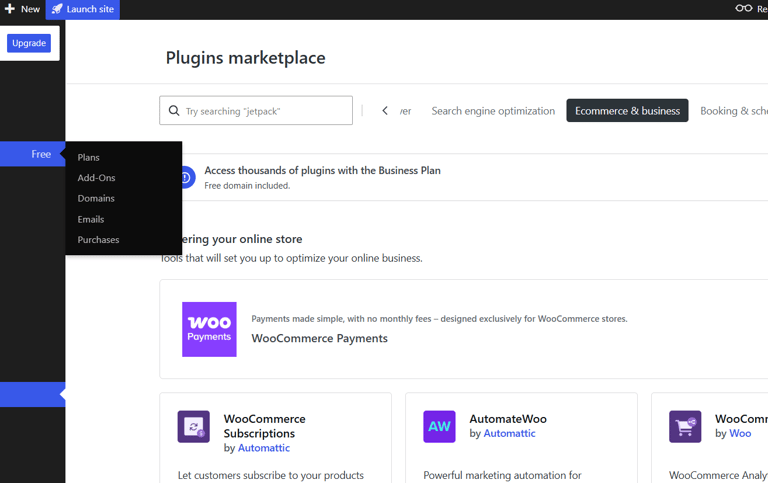The width and height of the screenshot is (768, 483).
Task: Click the WooCommerce cart plugin icon
Action: coord(685,426)
